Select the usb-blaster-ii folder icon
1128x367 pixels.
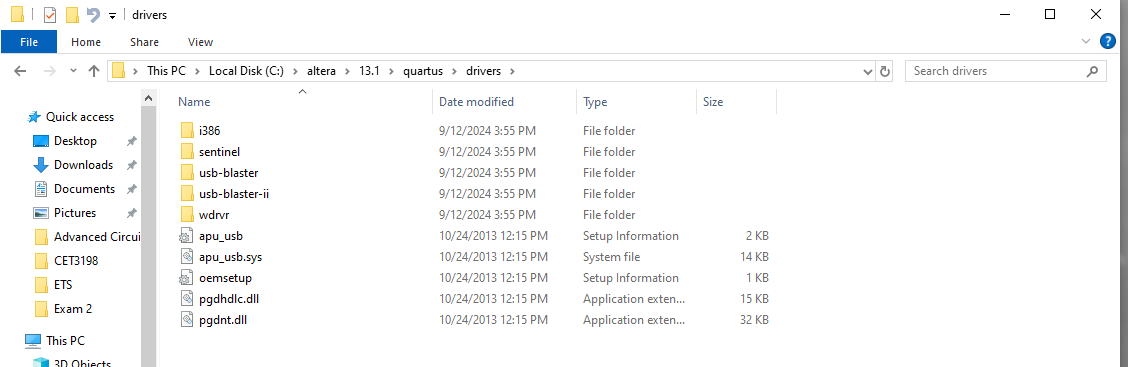click(x=187, y=194)
